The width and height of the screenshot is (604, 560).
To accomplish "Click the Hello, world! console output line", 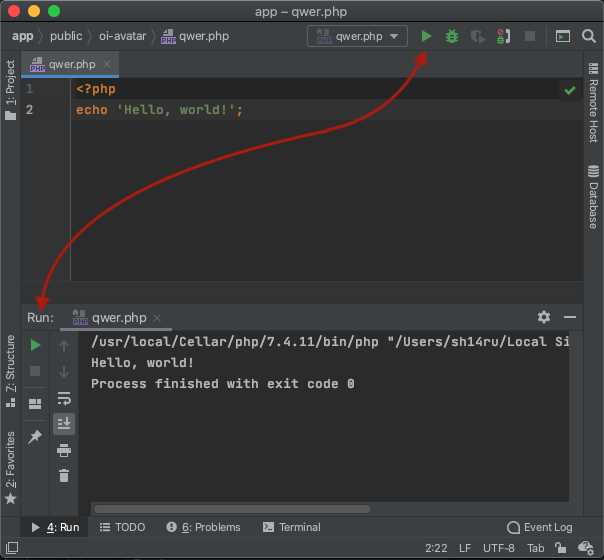I will point(142,362).
